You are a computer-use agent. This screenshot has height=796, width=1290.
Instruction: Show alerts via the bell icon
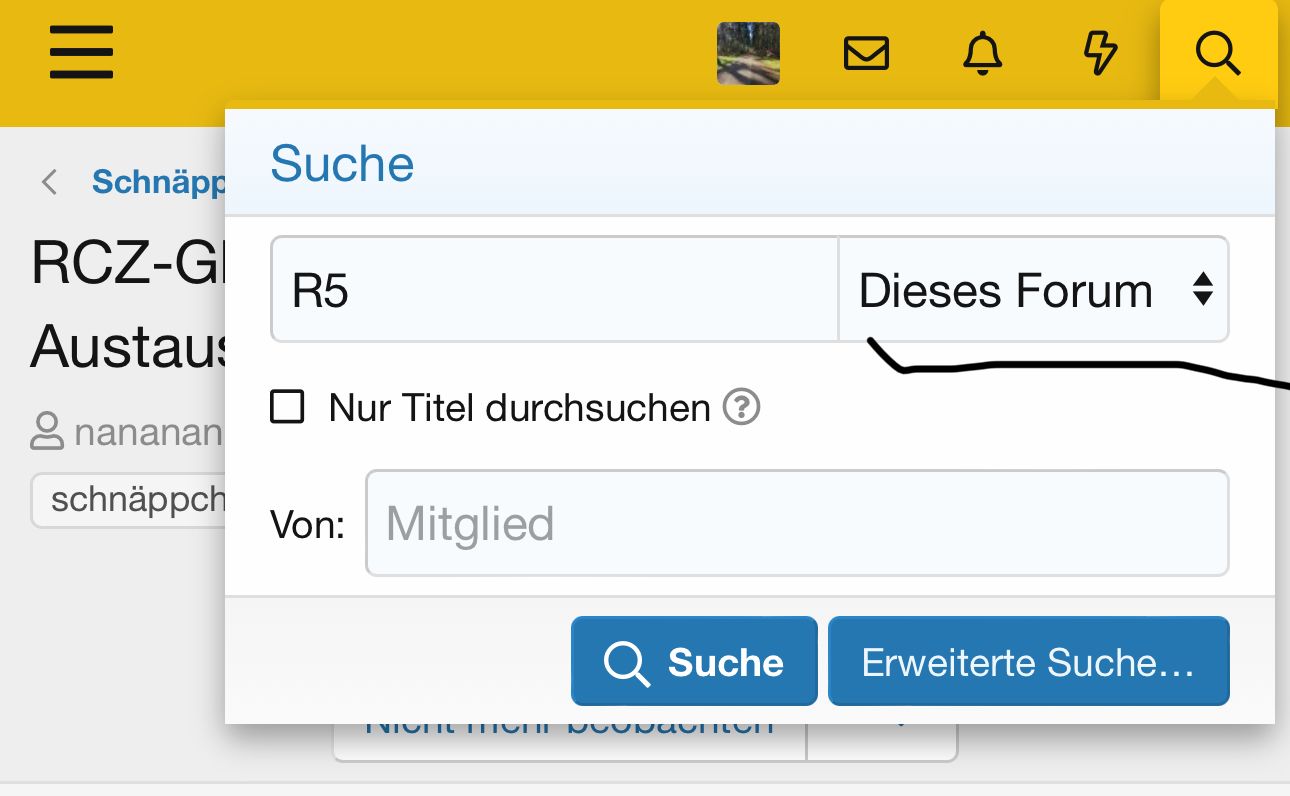pyautogui.click(x=983, y=53)
